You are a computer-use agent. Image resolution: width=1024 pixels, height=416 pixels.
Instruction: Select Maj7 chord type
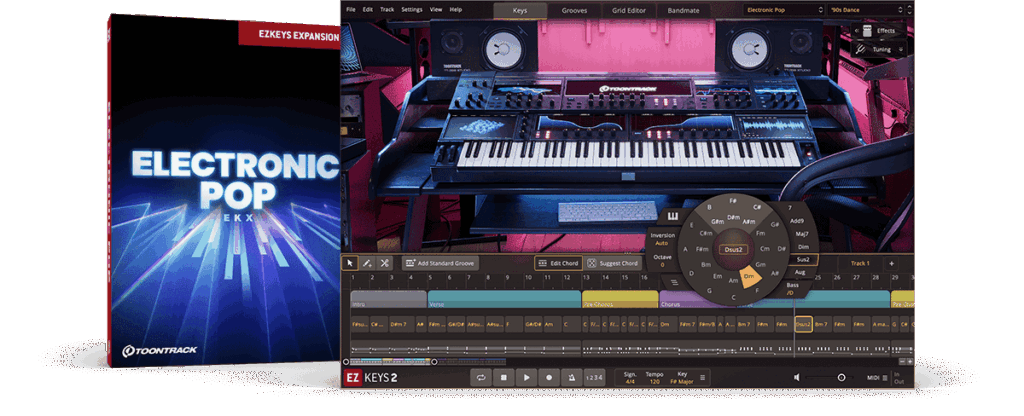[x=802, y=234]
